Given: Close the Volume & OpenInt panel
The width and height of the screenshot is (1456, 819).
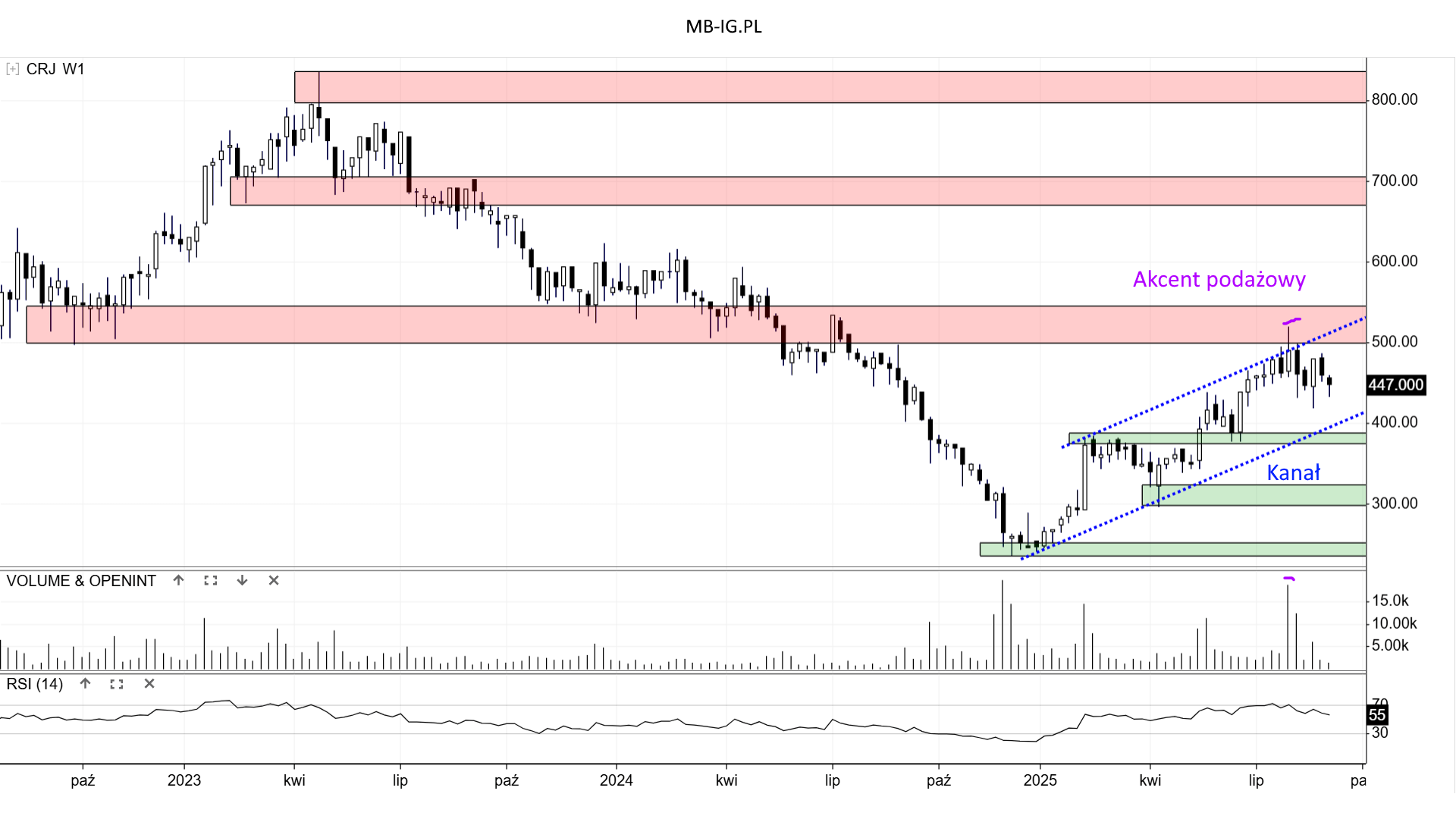Looking at the screenshot, I should pyautogui.click(x=274, y=580).
